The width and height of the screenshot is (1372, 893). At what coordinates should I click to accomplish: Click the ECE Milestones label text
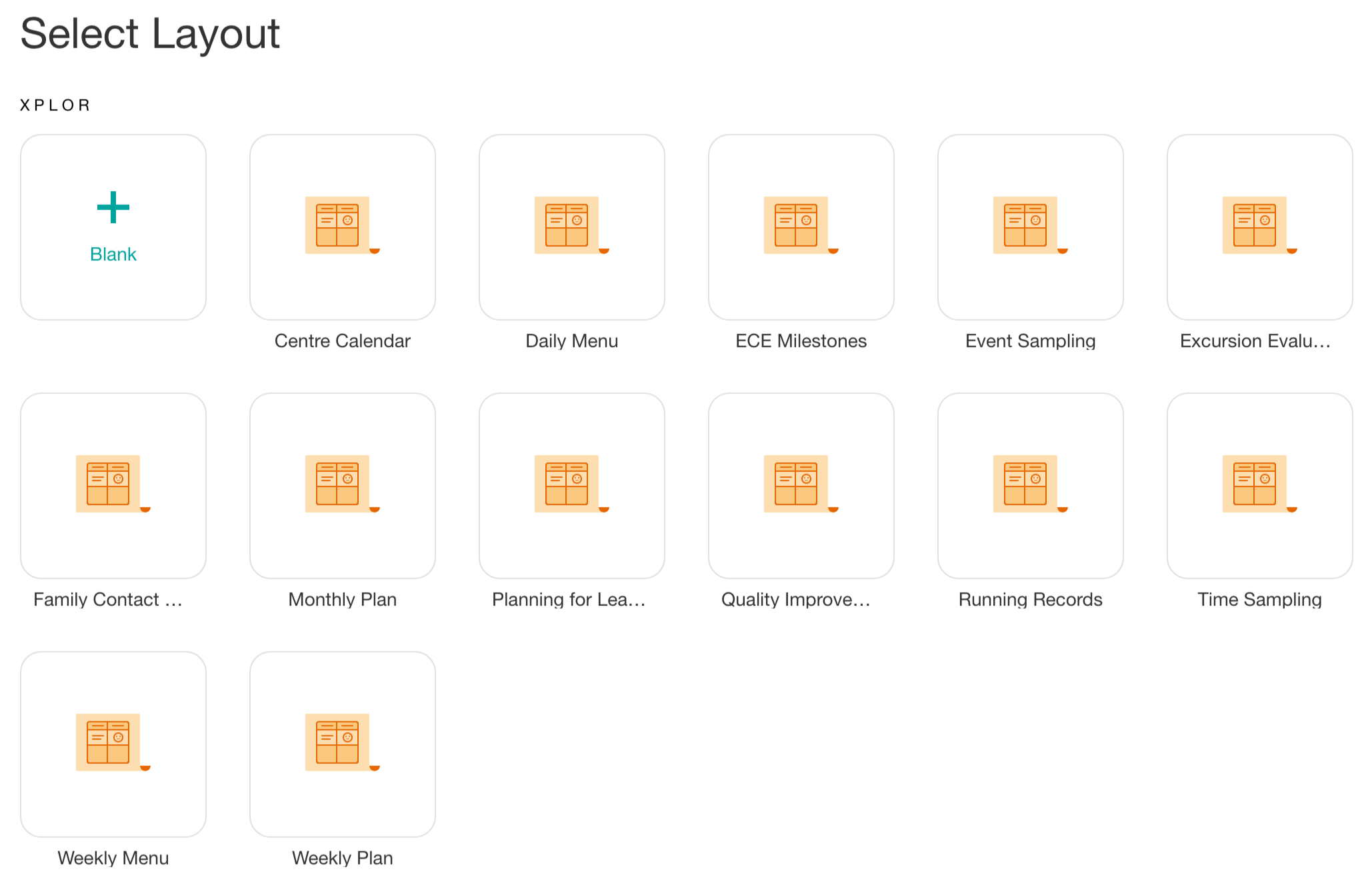pos(801,341)
